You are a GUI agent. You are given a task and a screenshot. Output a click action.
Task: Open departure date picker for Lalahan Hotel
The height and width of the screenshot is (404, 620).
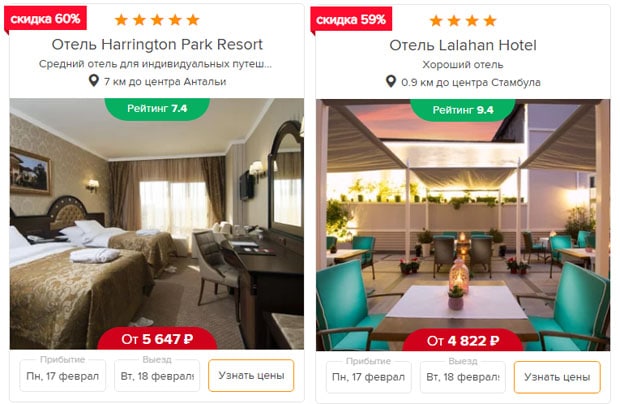tap(463, 377)
